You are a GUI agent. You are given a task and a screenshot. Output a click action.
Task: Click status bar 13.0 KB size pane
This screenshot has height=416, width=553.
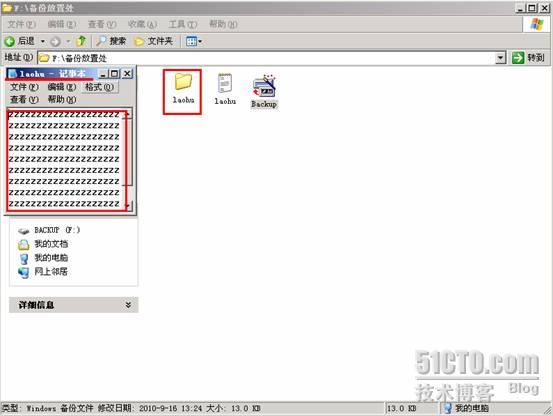pos(411,408)
